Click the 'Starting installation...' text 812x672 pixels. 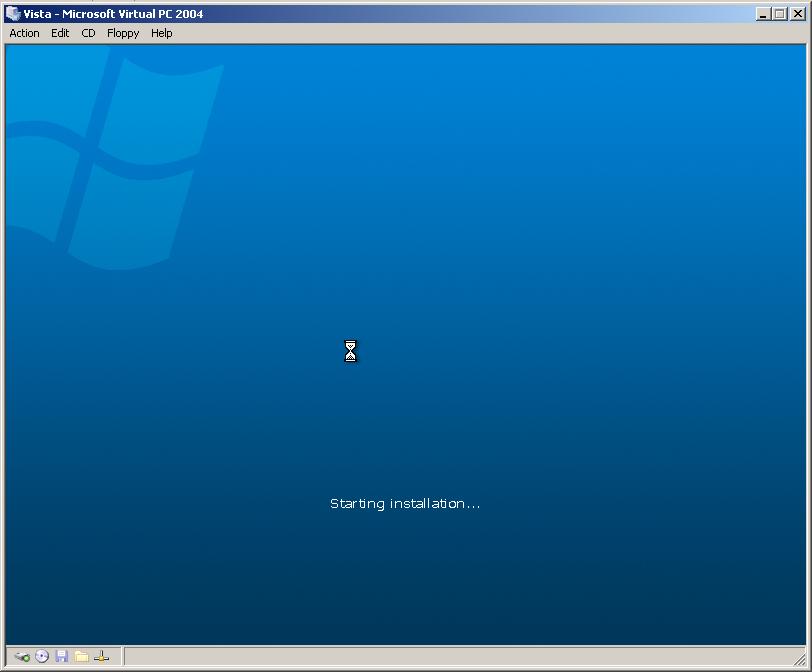tap(405, 504)
